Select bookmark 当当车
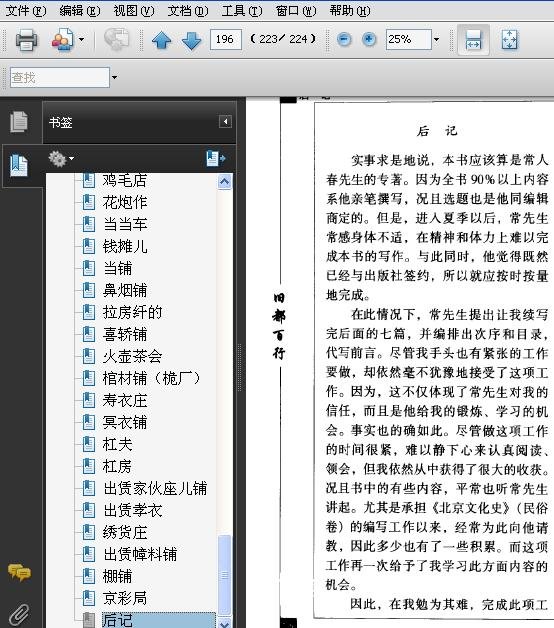This screenshot has height=628, width=554. tap(125, 224)
